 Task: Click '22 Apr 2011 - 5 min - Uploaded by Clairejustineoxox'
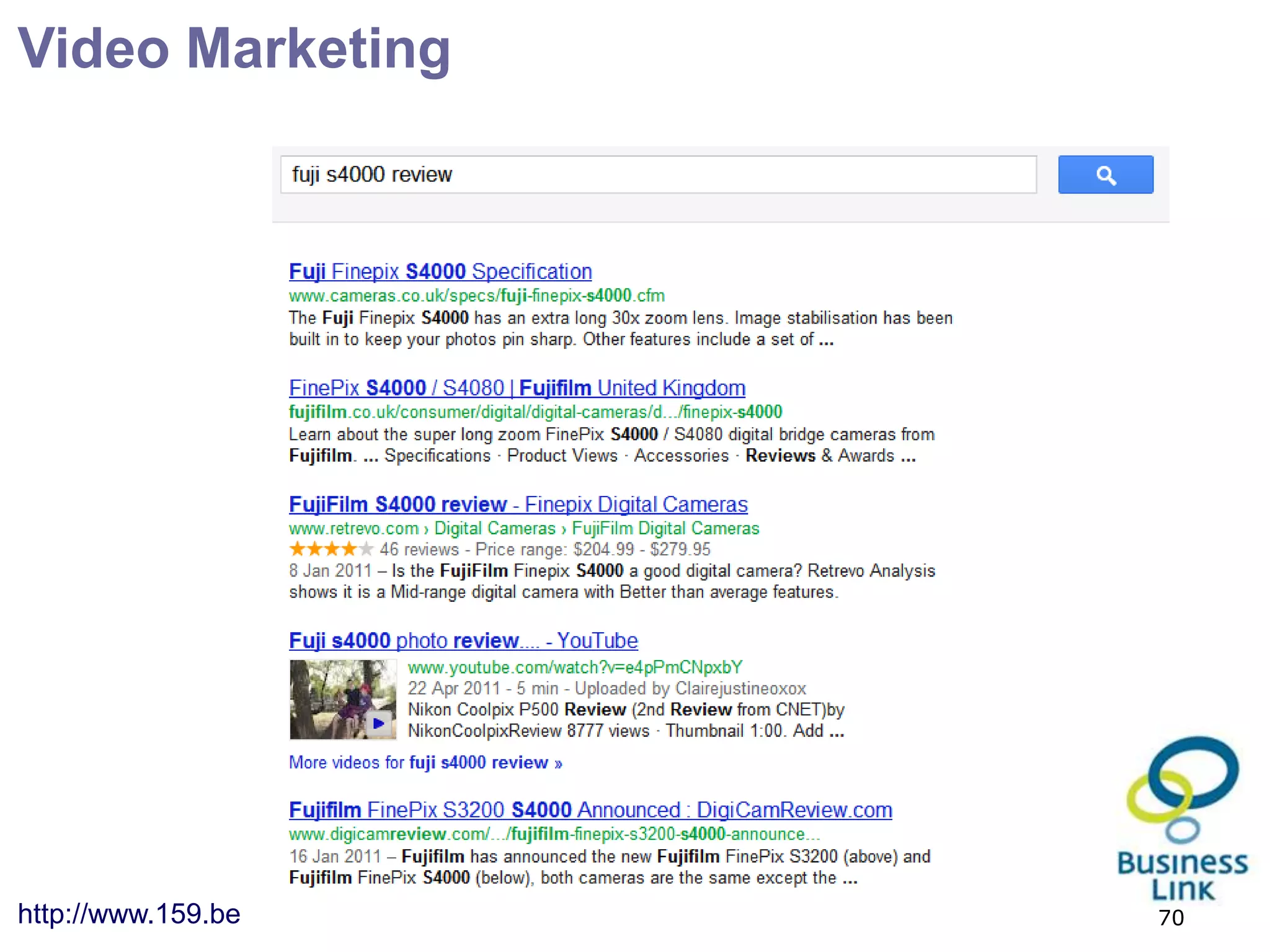pyautogui.click(x=606, y=689)
